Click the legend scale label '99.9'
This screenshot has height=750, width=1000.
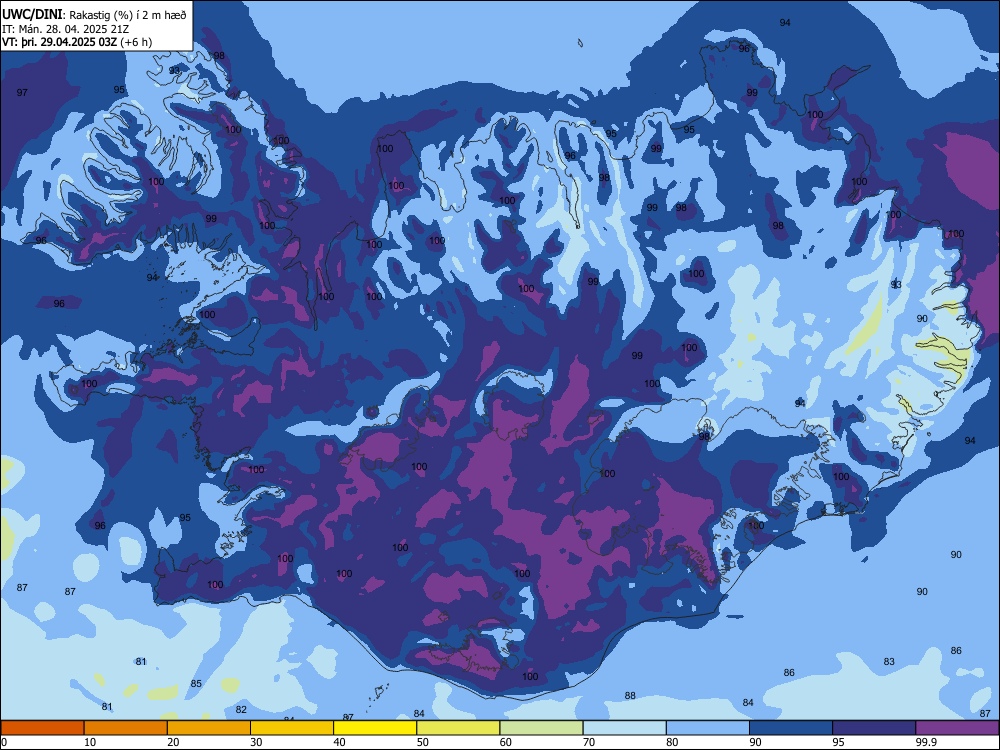(925, 742)
